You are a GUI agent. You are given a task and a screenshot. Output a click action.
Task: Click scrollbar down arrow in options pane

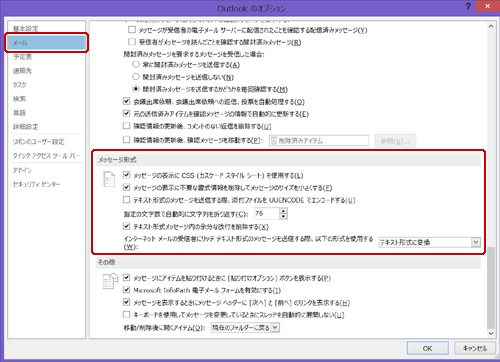(491, 333)
